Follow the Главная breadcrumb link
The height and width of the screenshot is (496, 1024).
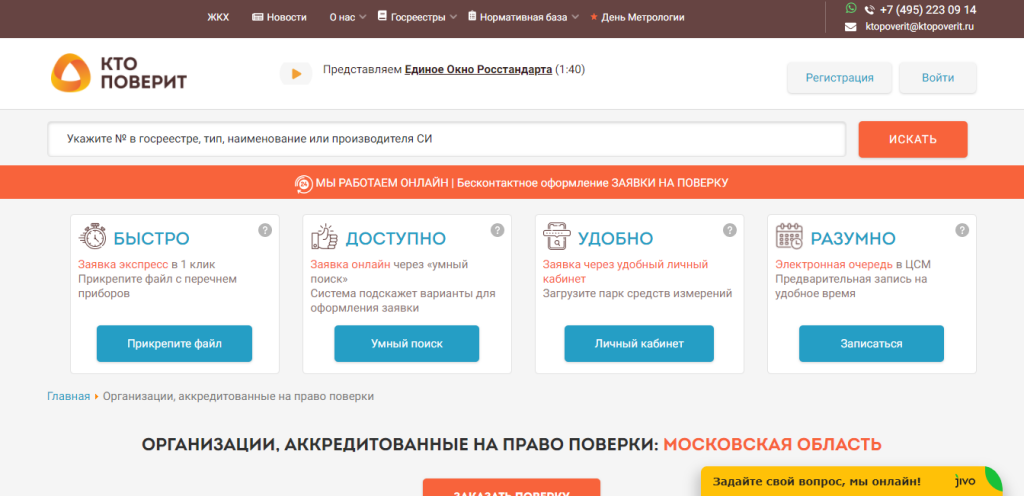point(68,396)
